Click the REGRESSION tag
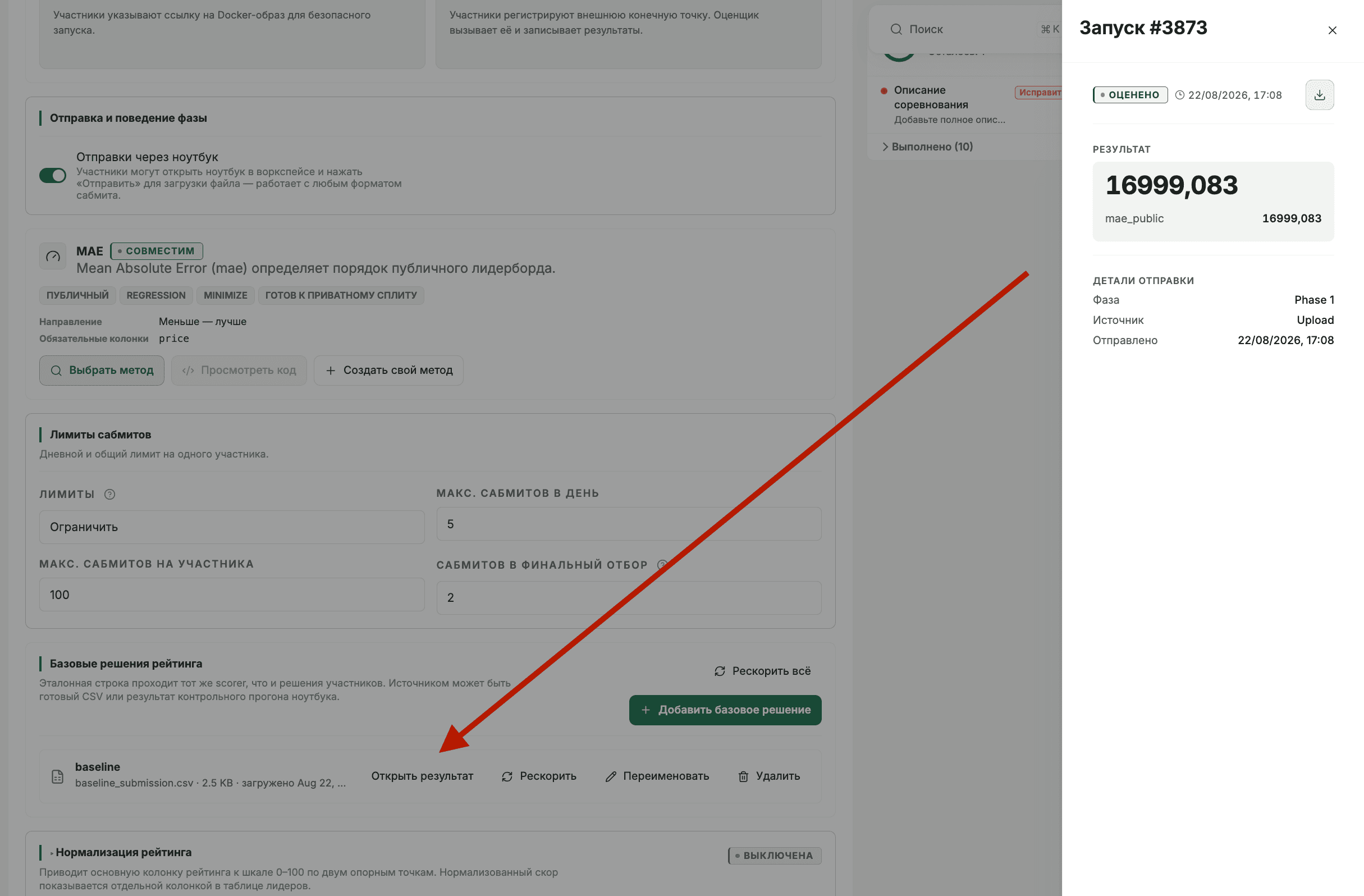Image resolution: width=1364 pixels, height=896 pixels. [x=156, y=295]
